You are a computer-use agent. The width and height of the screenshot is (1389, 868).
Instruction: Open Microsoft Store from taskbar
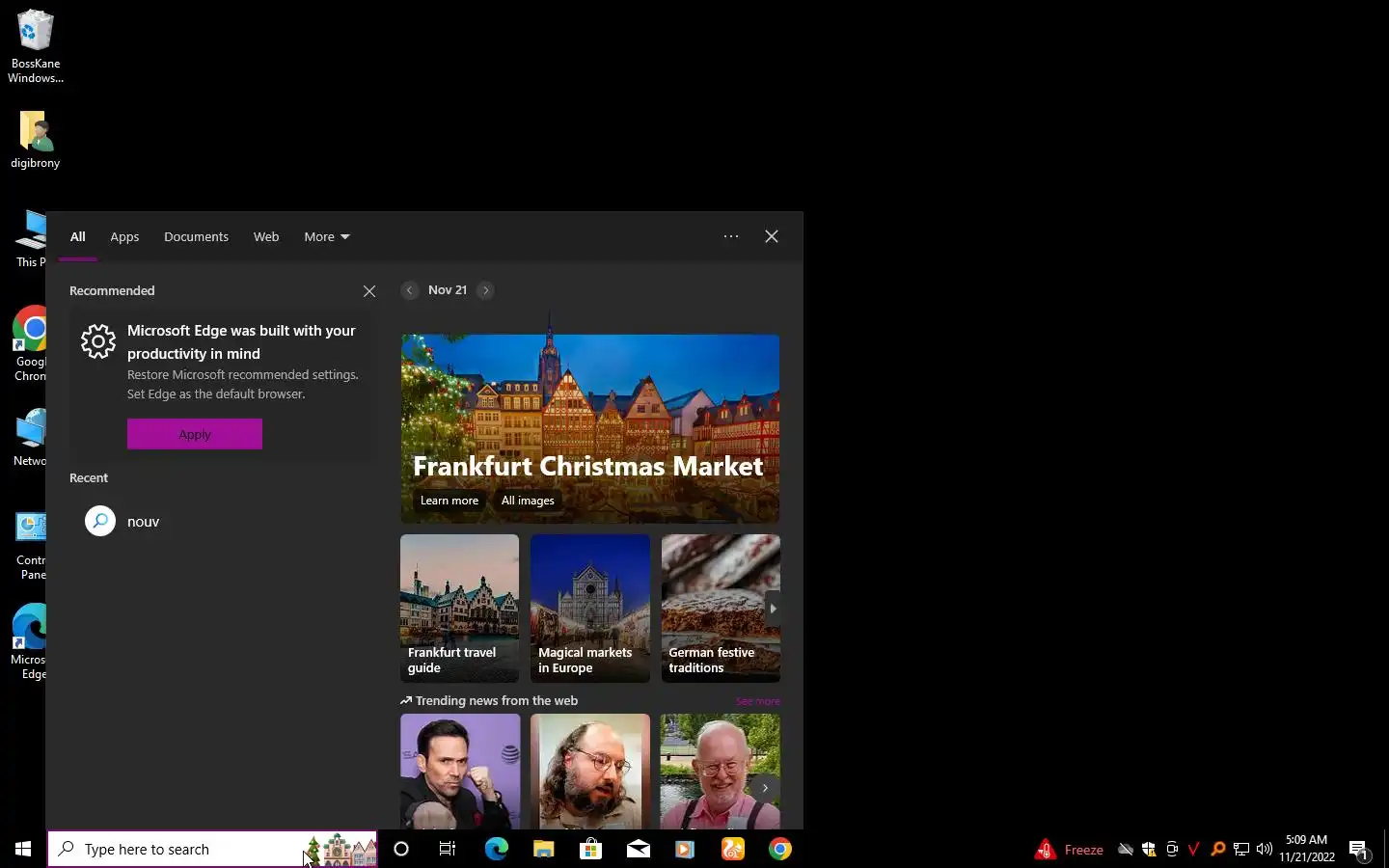click(x=590, y=849)
